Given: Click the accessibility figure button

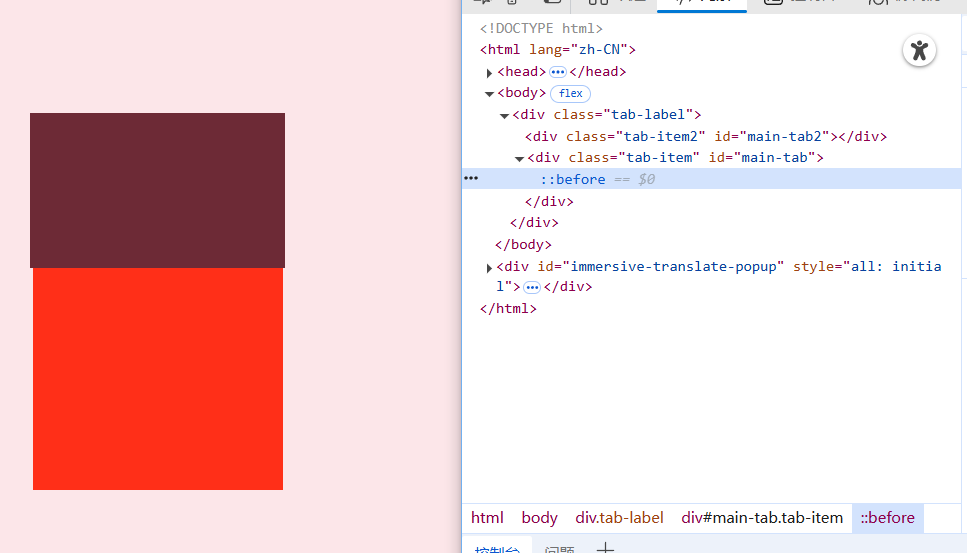Looking at the screenshot, I should click(920, 51).
